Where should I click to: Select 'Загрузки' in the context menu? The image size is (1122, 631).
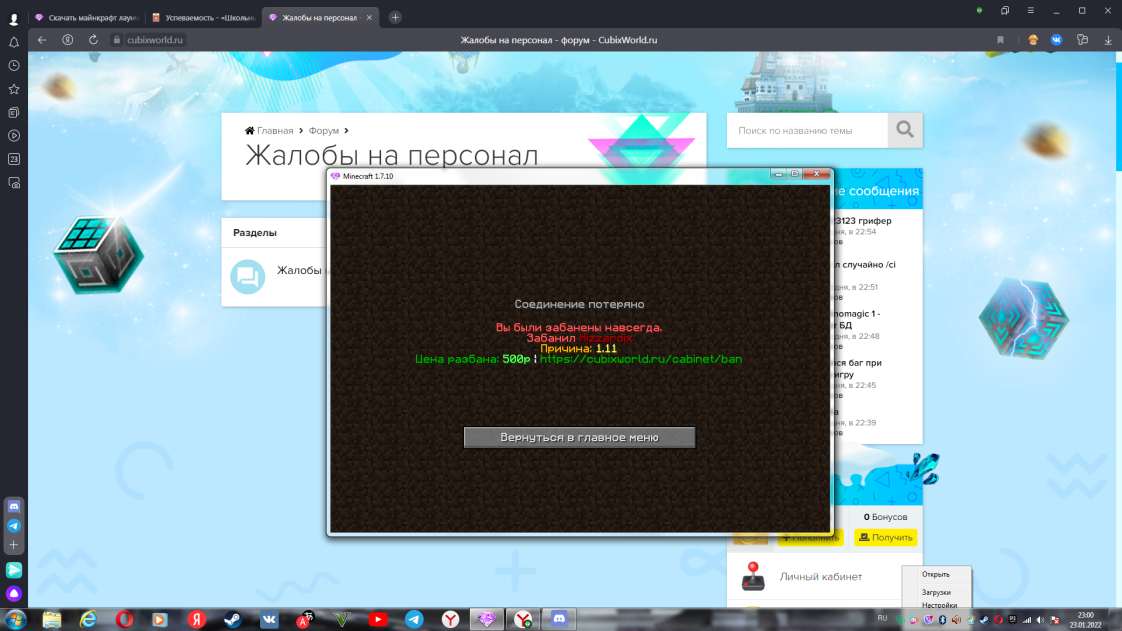936,592
